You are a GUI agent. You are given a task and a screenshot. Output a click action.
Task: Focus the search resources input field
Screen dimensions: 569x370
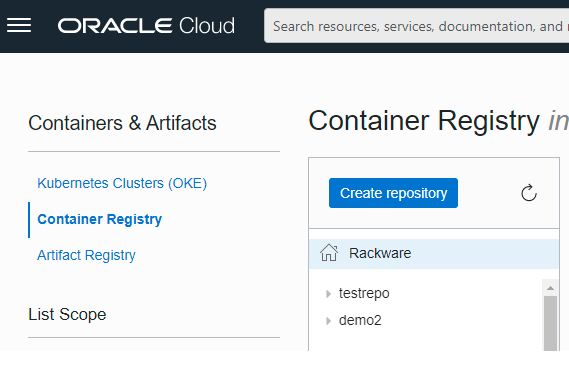[x=416, y=26]
